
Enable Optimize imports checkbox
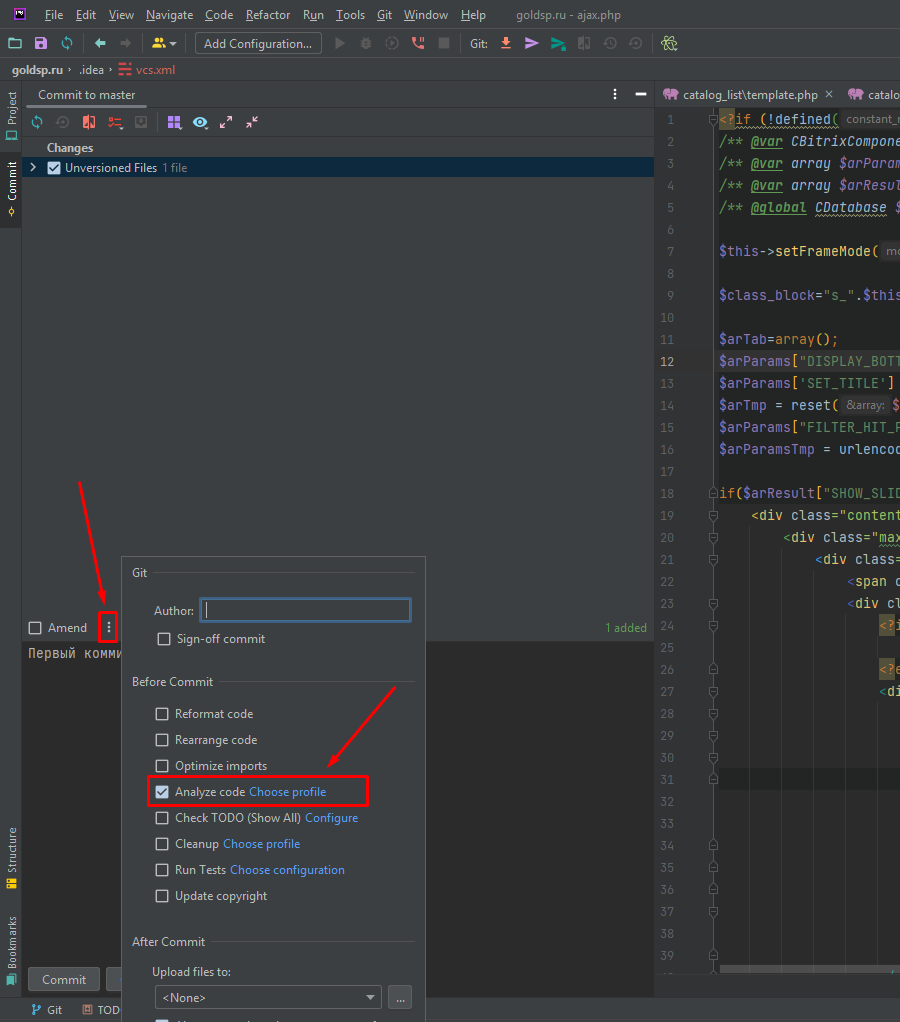click(162, 766)
